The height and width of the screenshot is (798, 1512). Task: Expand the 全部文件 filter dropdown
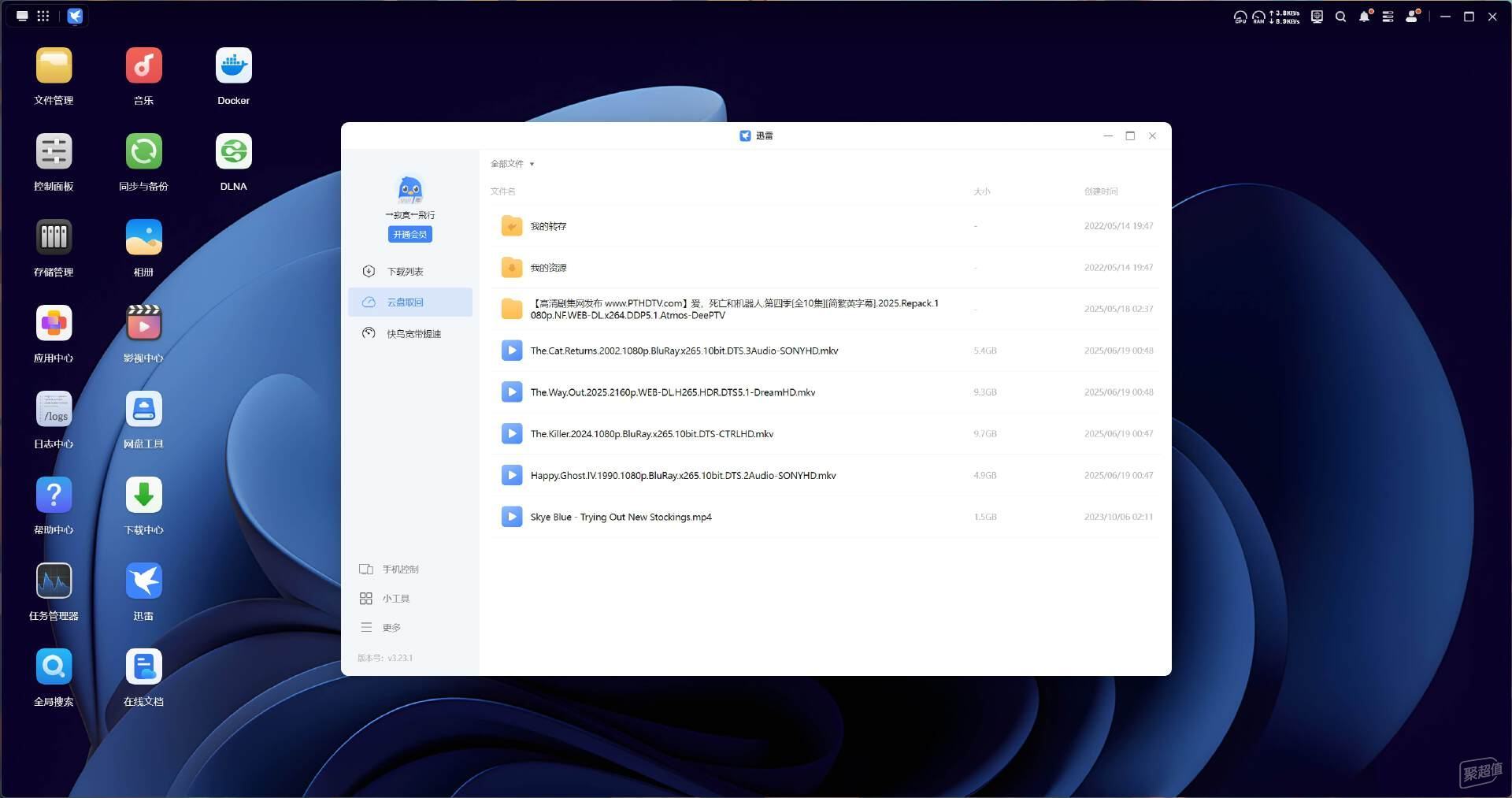click(512, 164)
